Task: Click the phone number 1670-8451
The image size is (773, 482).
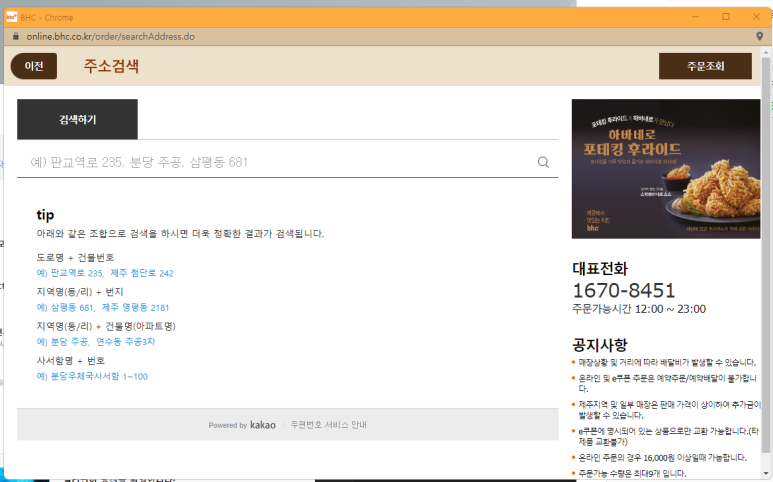Action: [x=624, y=291]
